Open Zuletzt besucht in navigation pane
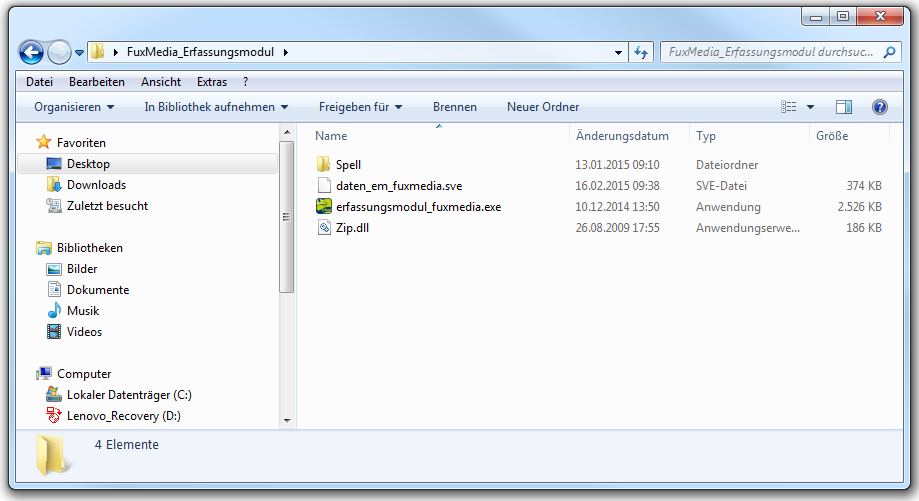The width and height of the screenshot is (919, 501). coord(107,206)
